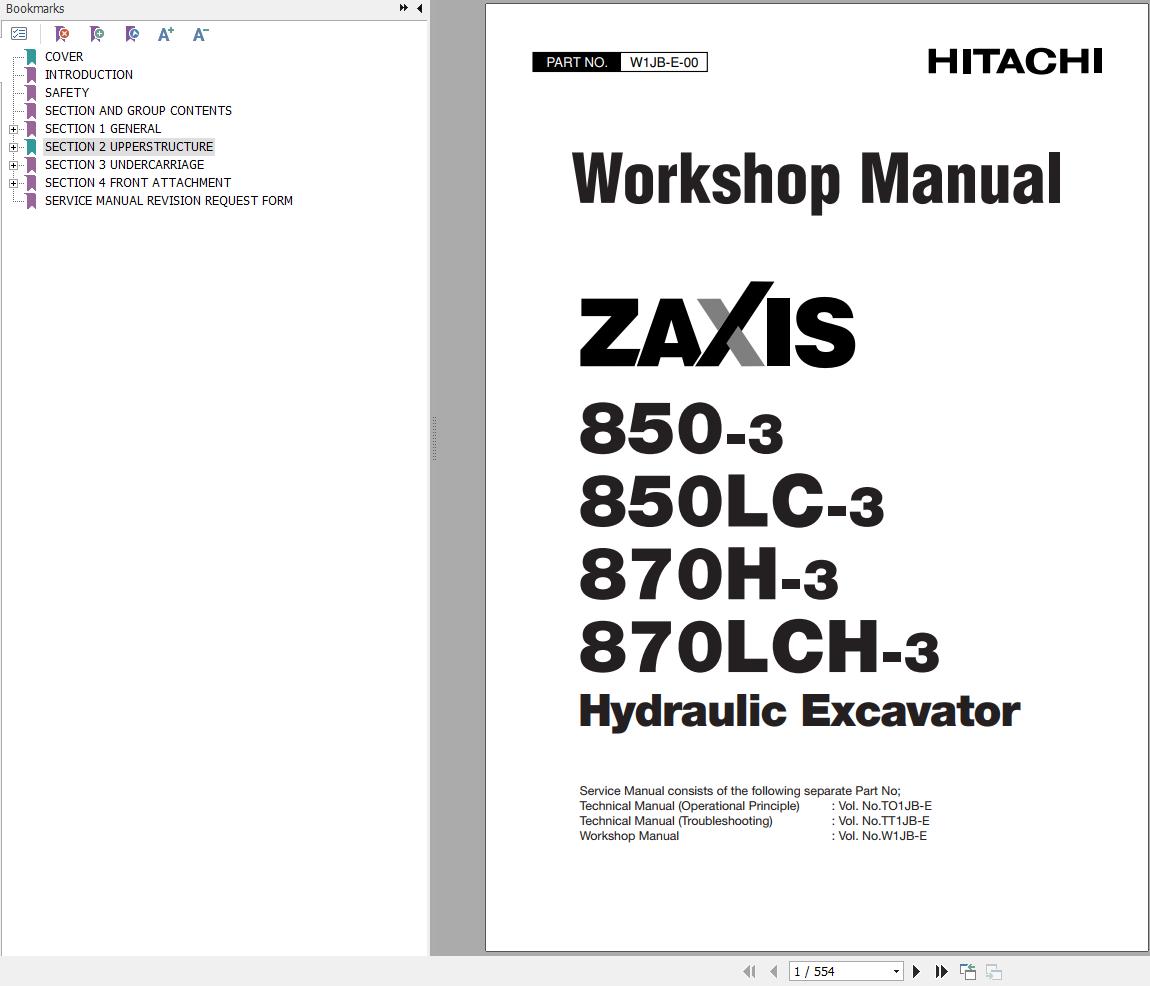The width and height of the screenshot is (1150, 986).
Task: Click Vol. No.W1JB-E text
Action: 882,836
